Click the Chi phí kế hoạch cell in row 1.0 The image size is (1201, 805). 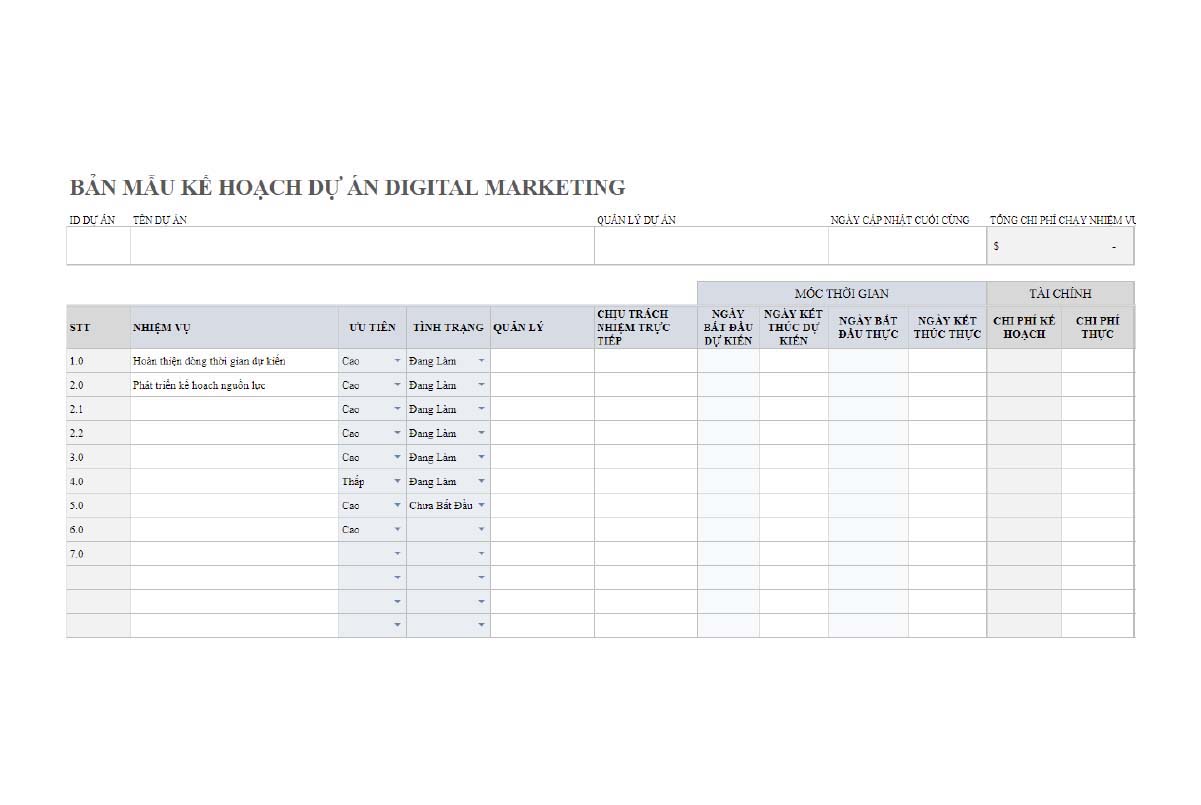[x=1024, y=361]
